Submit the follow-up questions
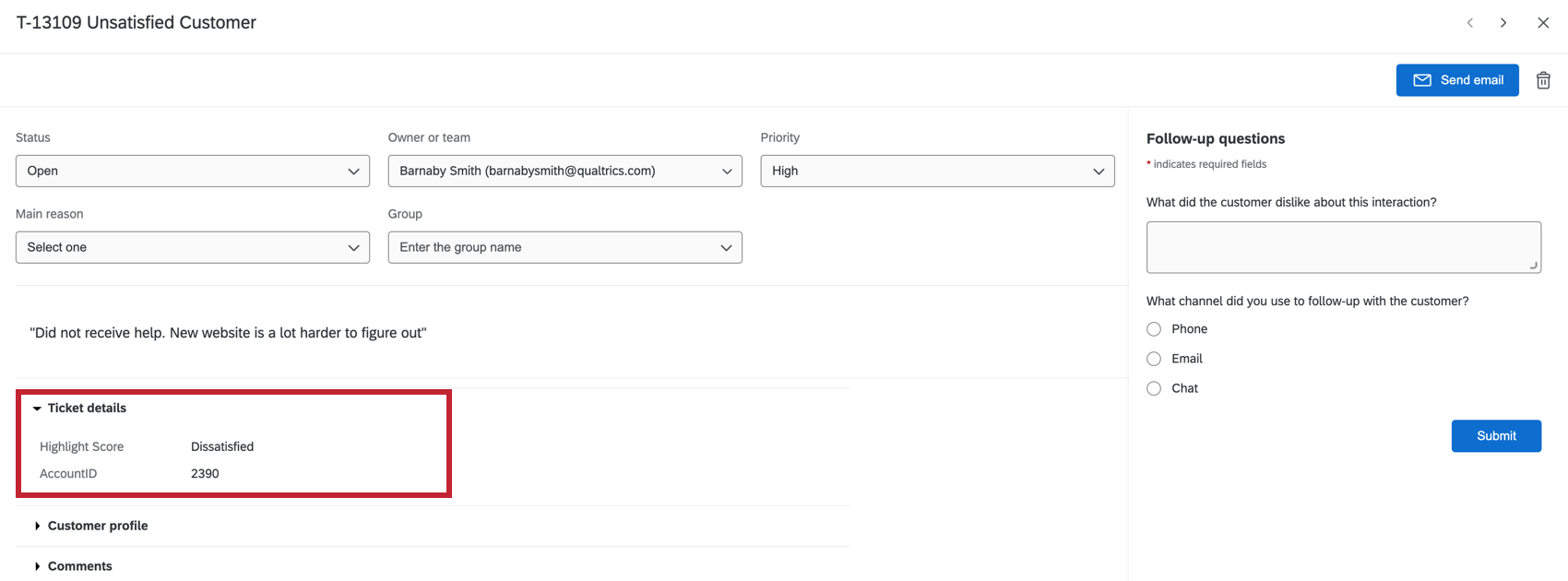The image size is (1568, 581). click(x=1496, y=436)
